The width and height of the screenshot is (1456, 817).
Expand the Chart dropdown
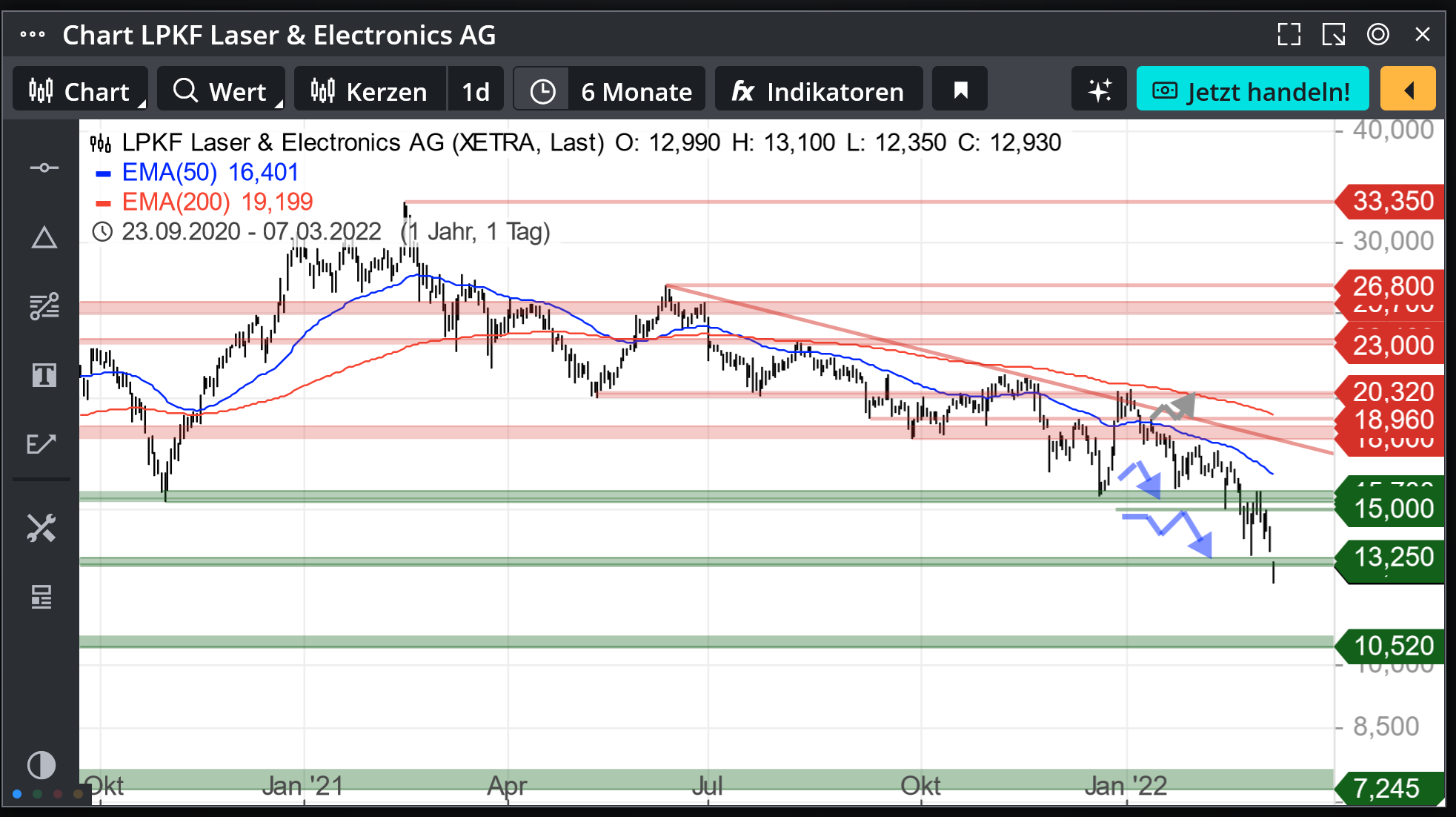[x=80, y=90]
